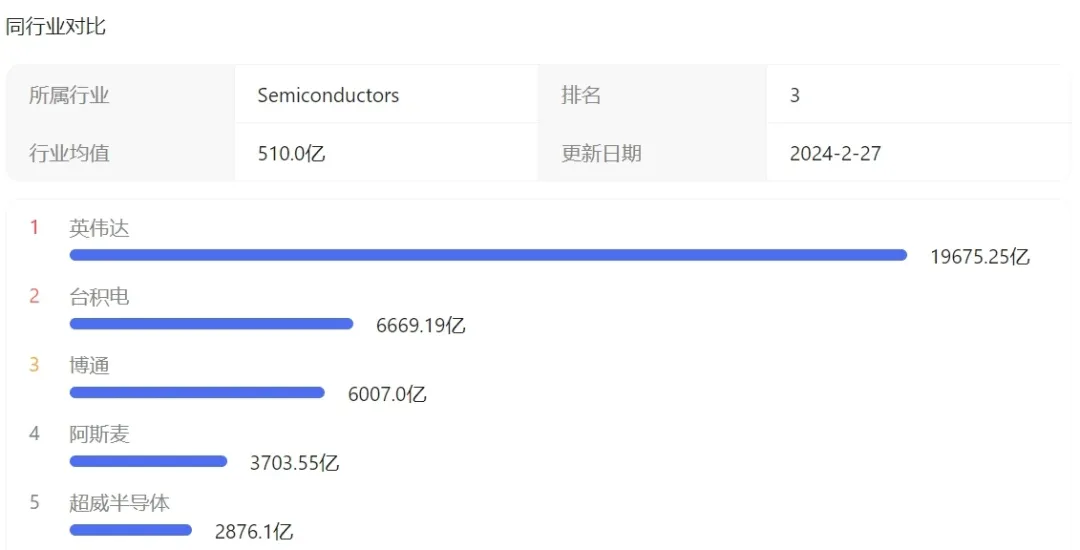Click the 博通 blue bar
Screen dimensions: 1080x550
click(197, 393)
